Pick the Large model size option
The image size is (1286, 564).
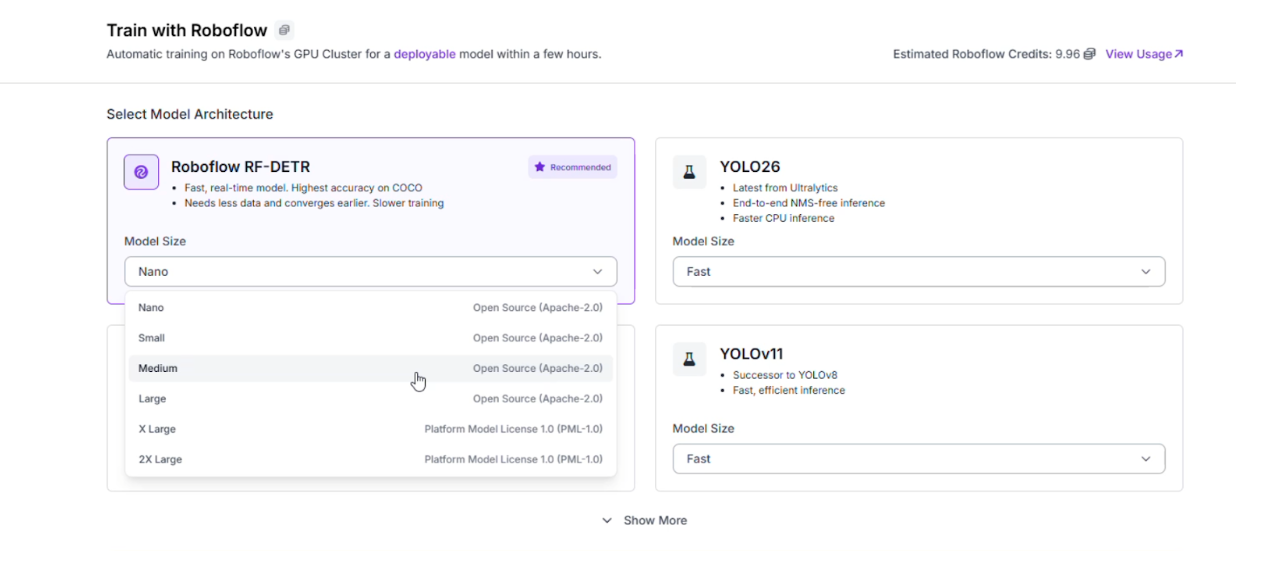[x=370, y=399]
